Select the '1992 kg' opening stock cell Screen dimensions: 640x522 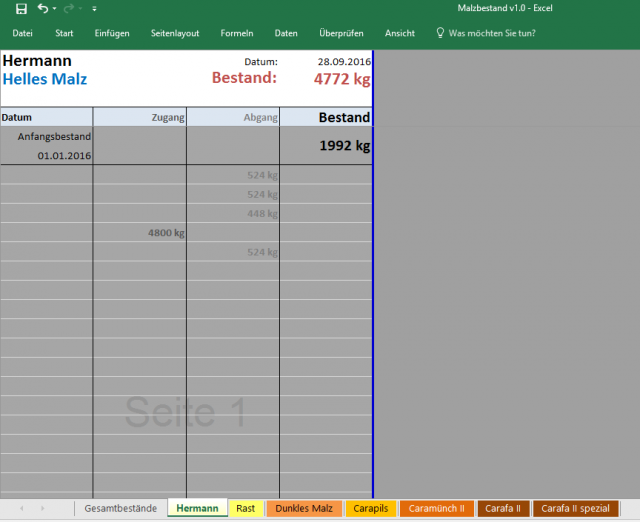pyautogui.click(x=326, y=146)
